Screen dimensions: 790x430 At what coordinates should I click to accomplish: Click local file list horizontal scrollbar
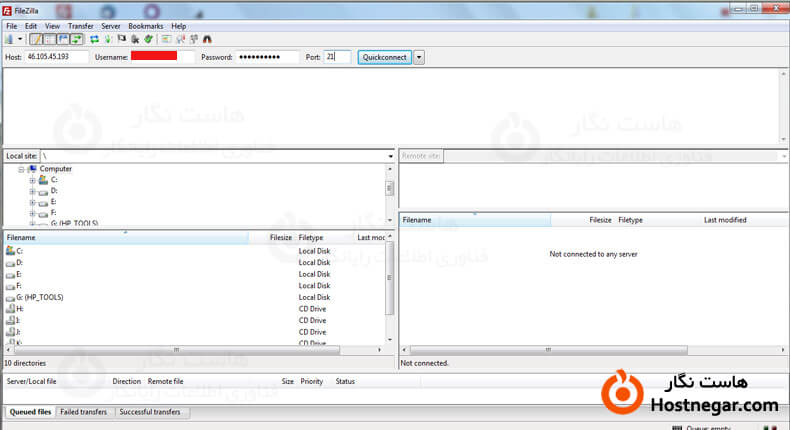coord(176,350)
